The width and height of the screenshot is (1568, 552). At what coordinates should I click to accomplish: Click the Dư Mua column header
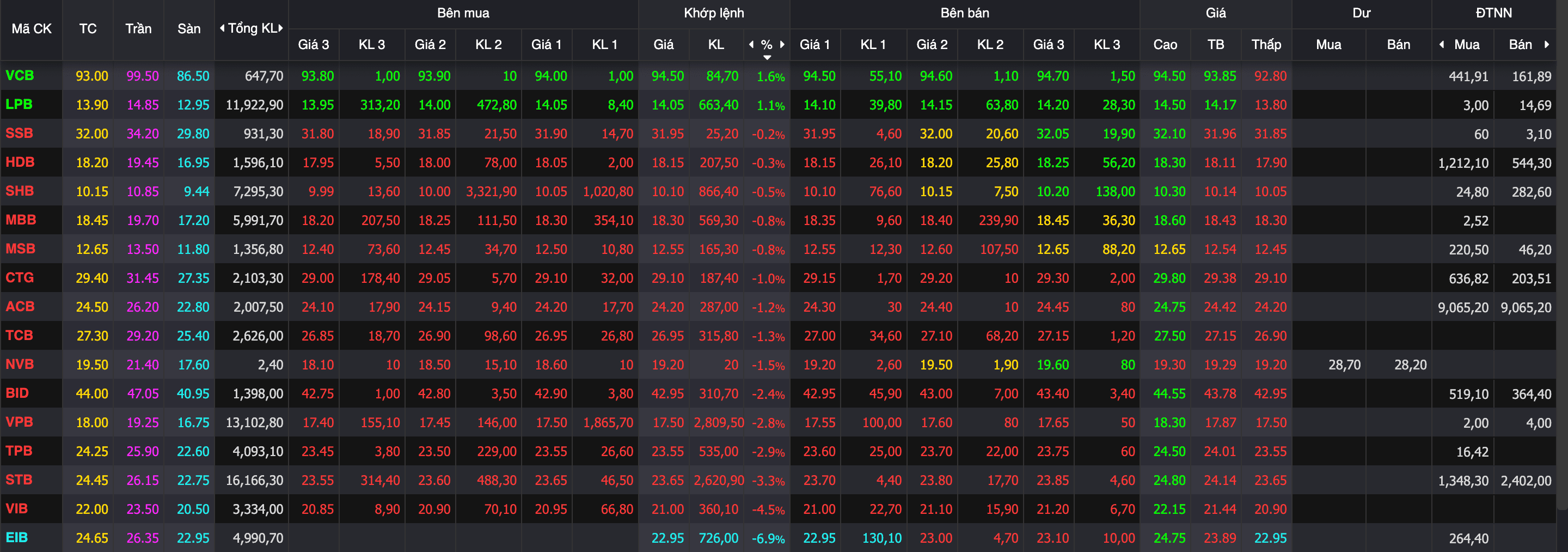click(x=1328, y=45)
